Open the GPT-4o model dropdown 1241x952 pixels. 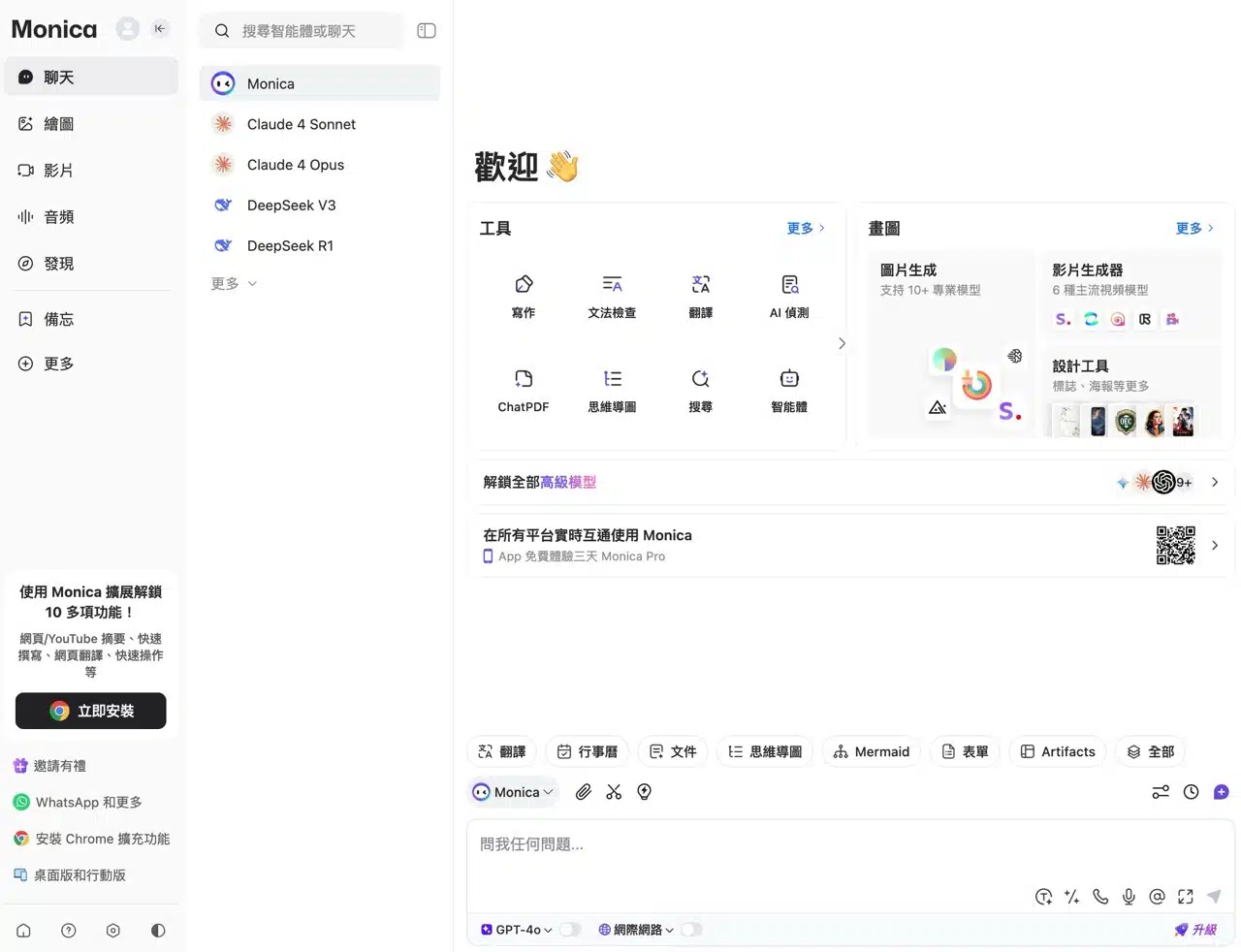point(519,930)
